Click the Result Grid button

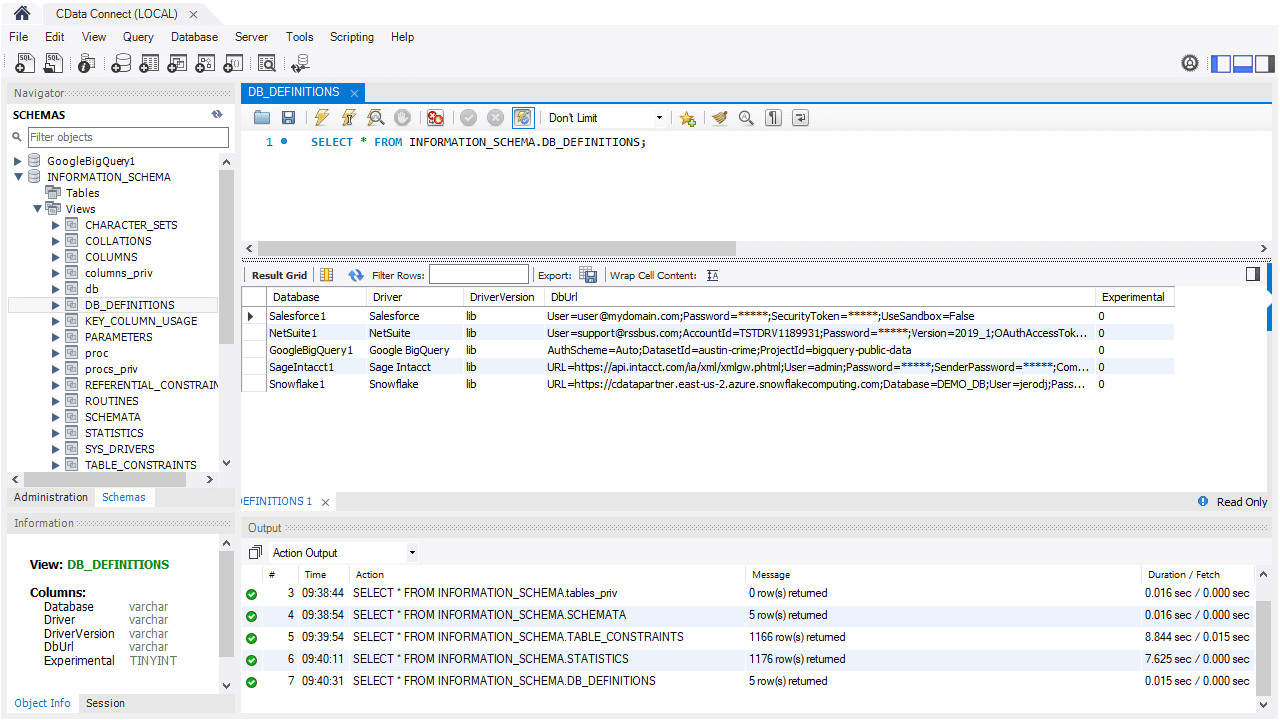[279, 275]
